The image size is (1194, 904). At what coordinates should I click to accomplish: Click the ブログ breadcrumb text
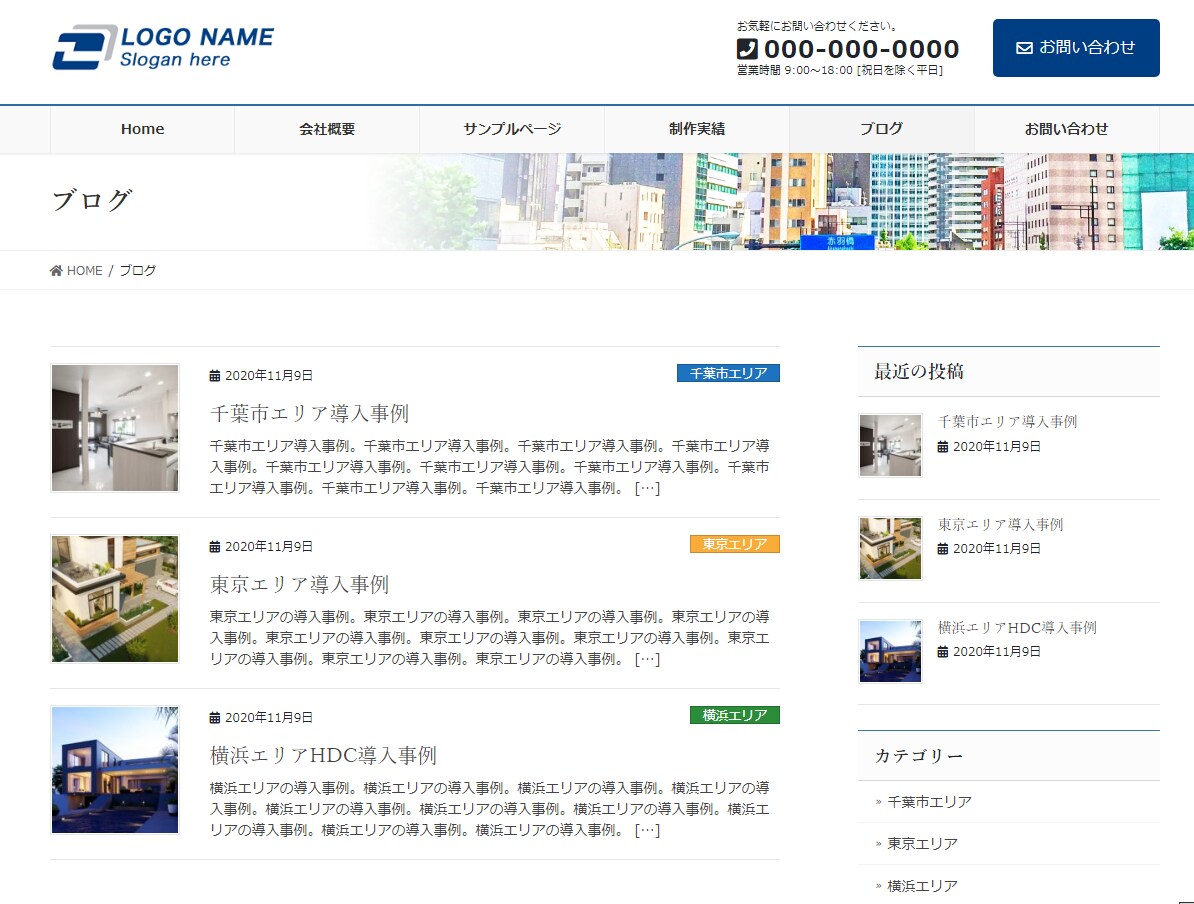(138, 270)
